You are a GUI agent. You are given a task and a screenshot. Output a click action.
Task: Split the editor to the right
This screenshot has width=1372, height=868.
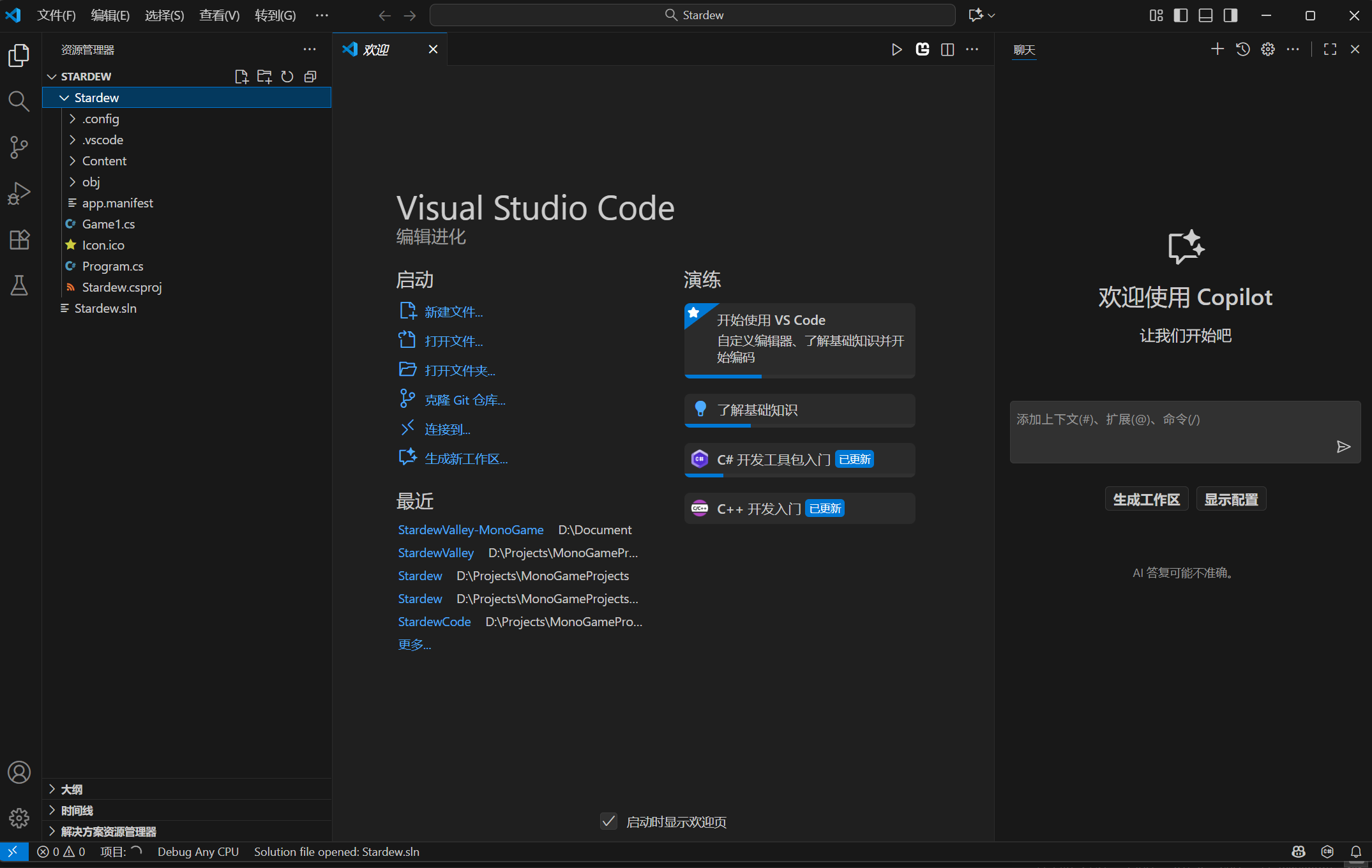[x=947, y=49]
